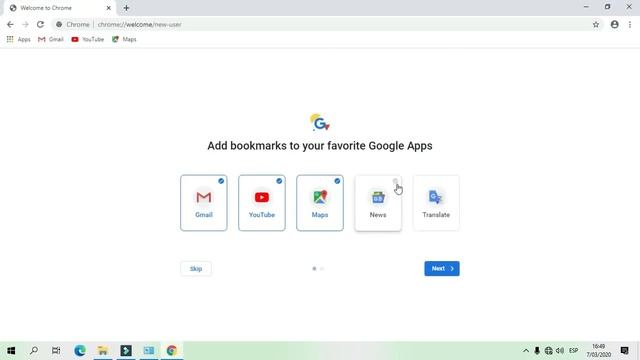Select the Translate app card
Screen dimensions: 640x360
[x=436, y=203]
